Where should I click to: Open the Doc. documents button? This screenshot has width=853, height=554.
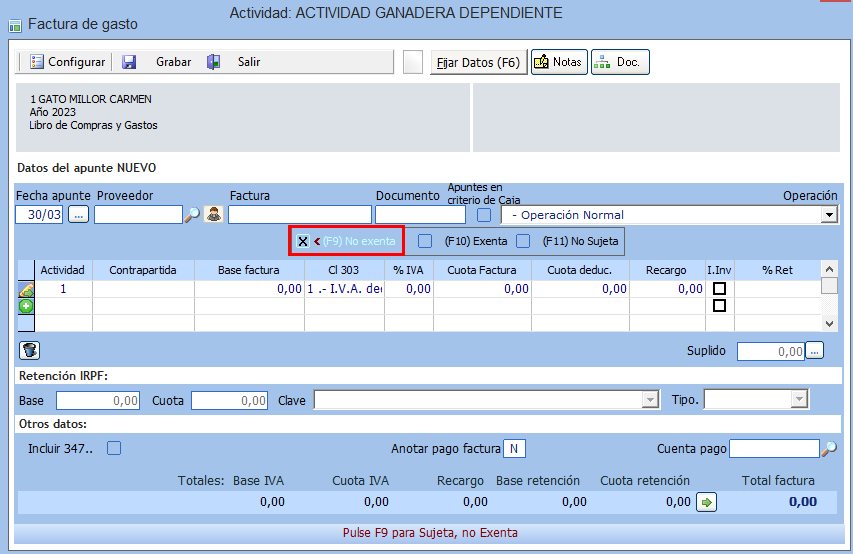coord(619,62)
